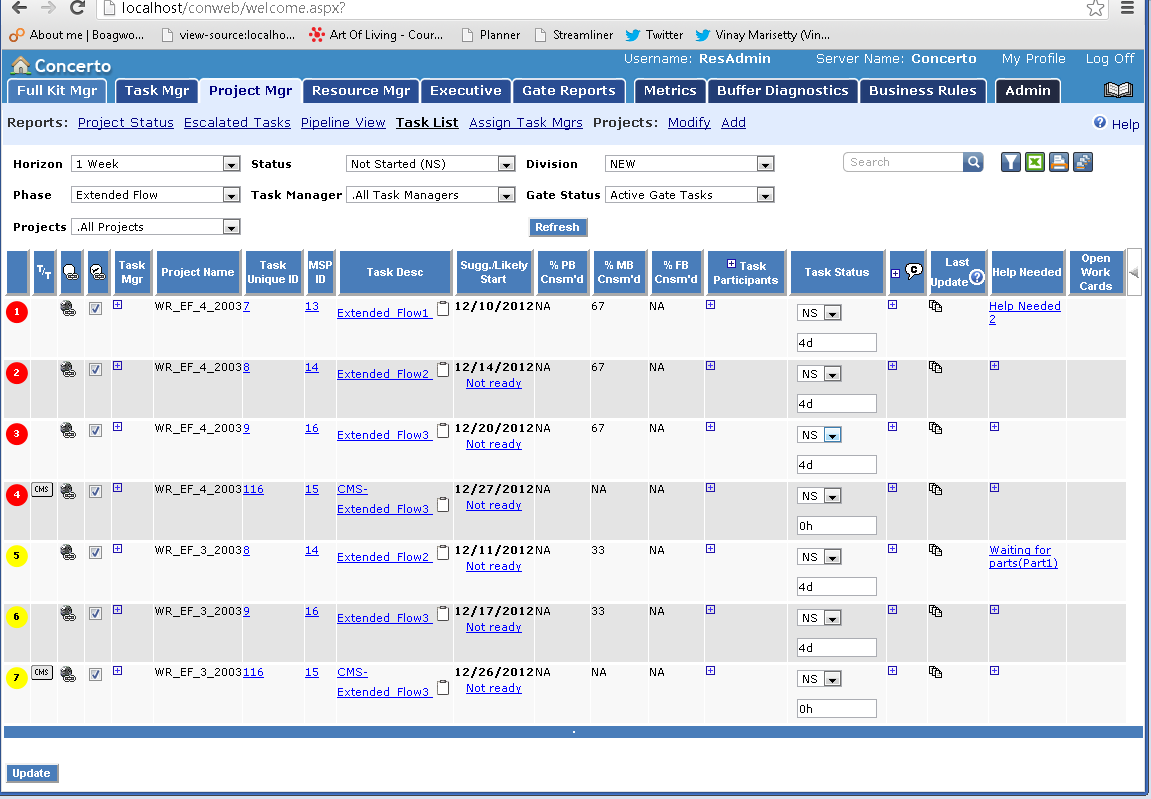Click the filter funnel icon
This screenshot has height=799, width=1151.
coord(1011,162)
